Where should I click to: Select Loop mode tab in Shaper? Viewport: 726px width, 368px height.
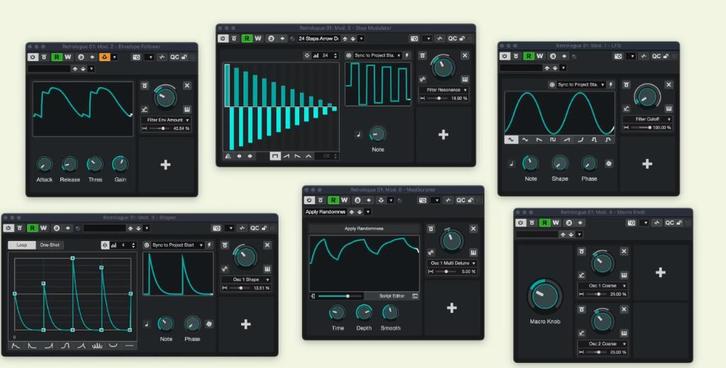click(x=22, y=245)
